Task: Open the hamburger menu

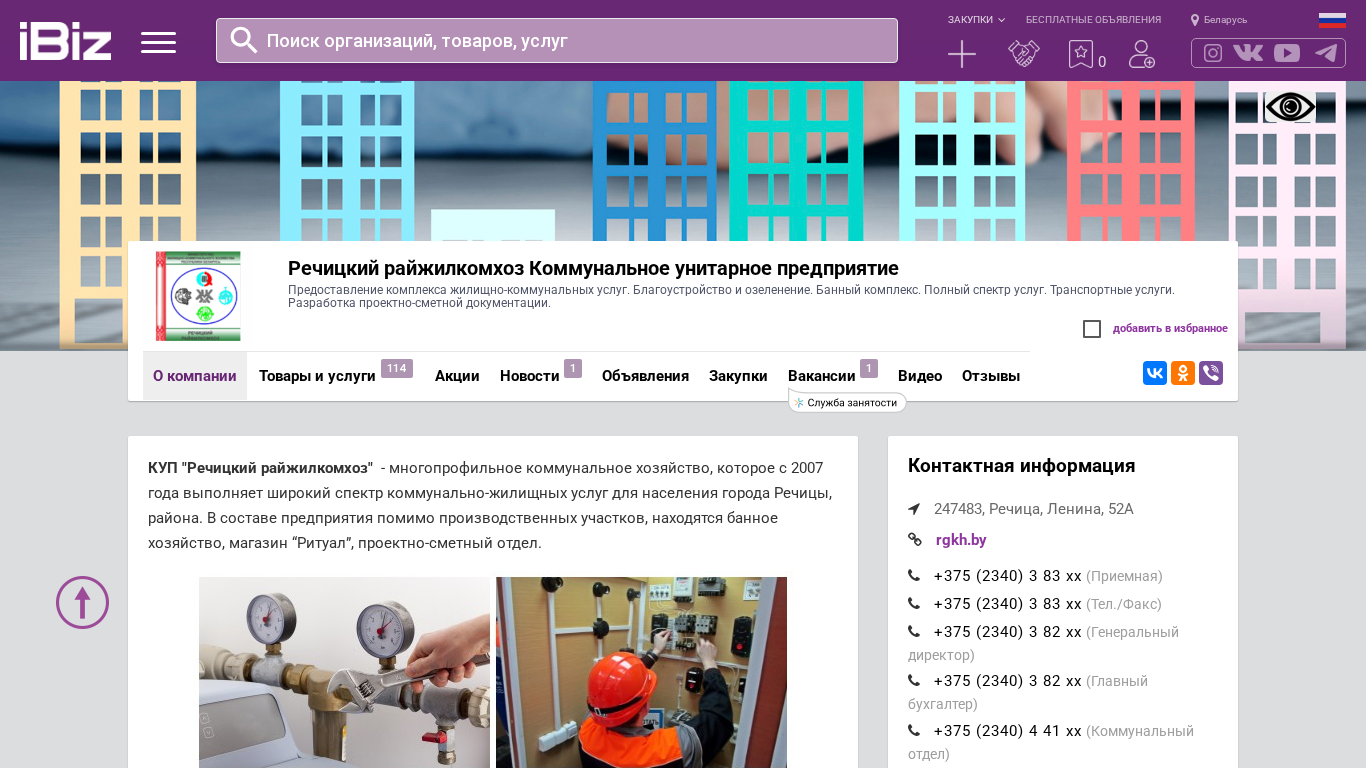Action: (158, 42)
